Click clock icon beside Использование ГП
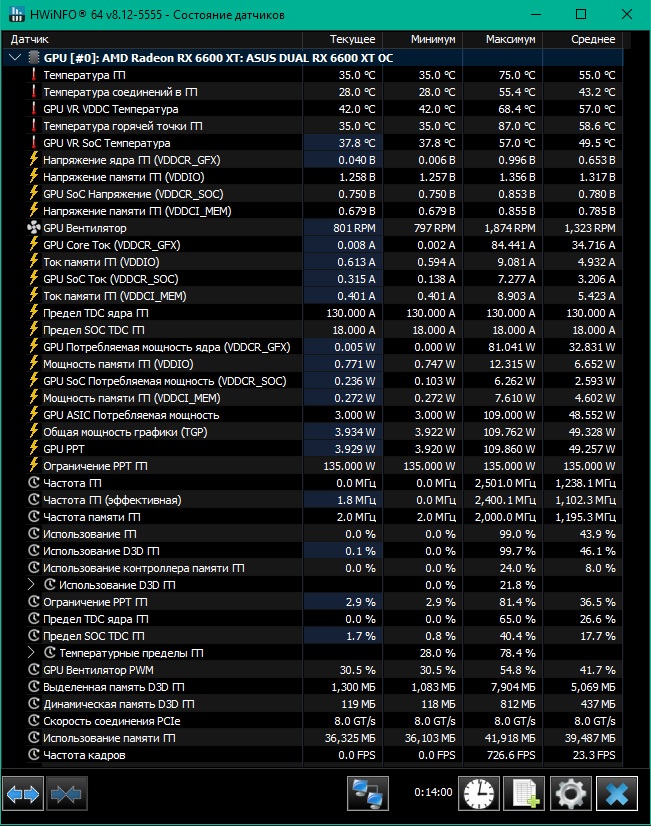 34,533
